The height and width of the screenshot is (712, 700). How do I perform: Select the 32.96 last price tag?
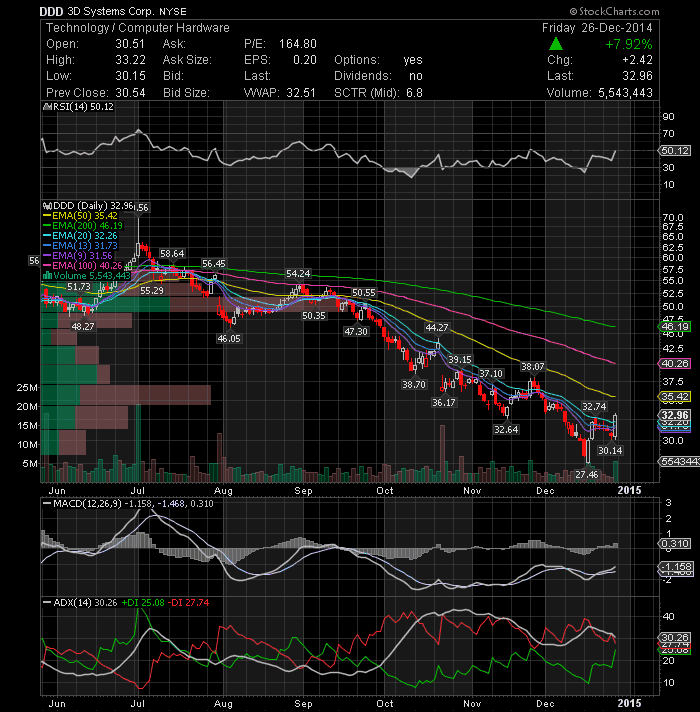(x=675, y=415)
